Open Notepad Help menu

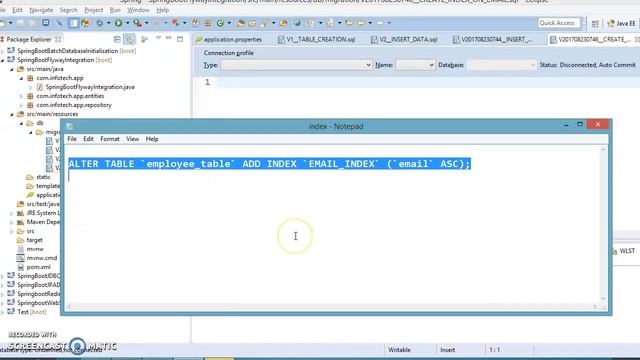point(152,139)
